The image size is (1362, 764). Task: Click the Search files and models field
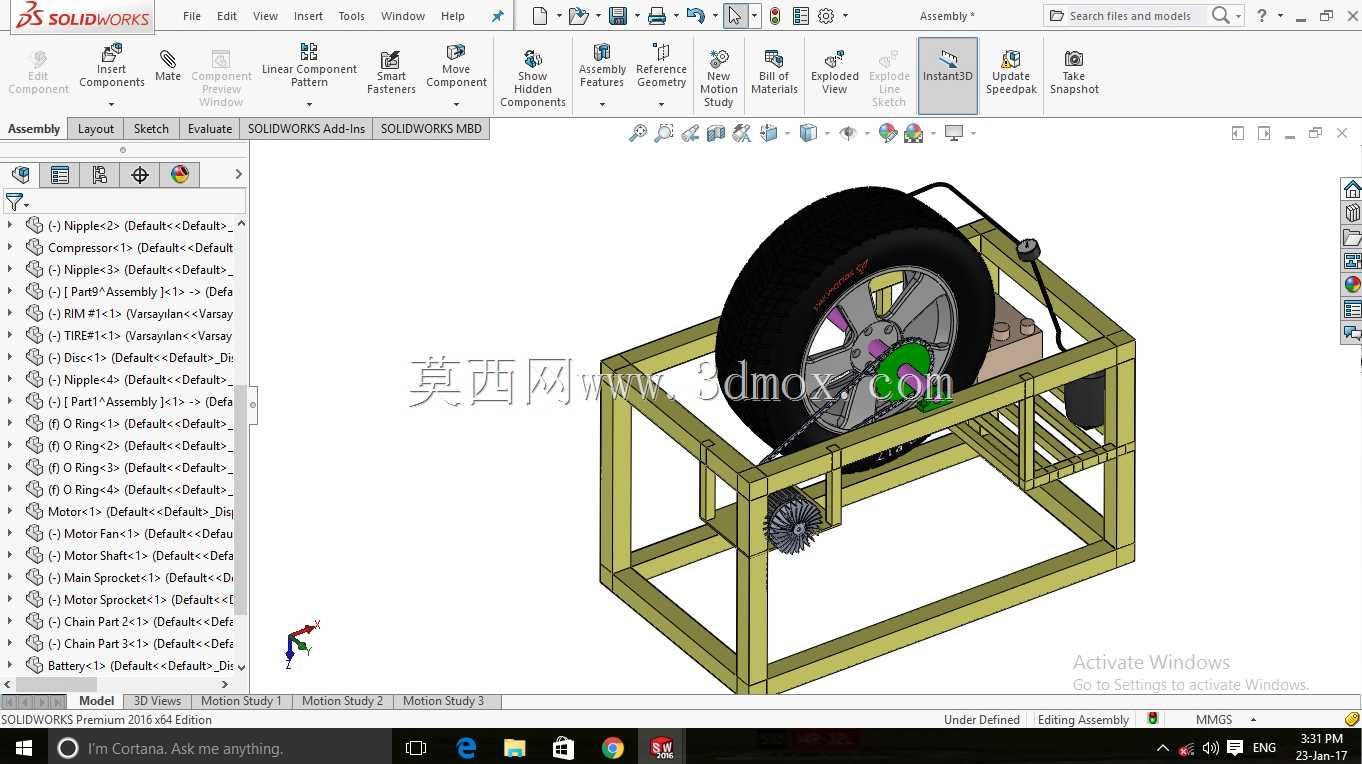tap(1130, 16)
